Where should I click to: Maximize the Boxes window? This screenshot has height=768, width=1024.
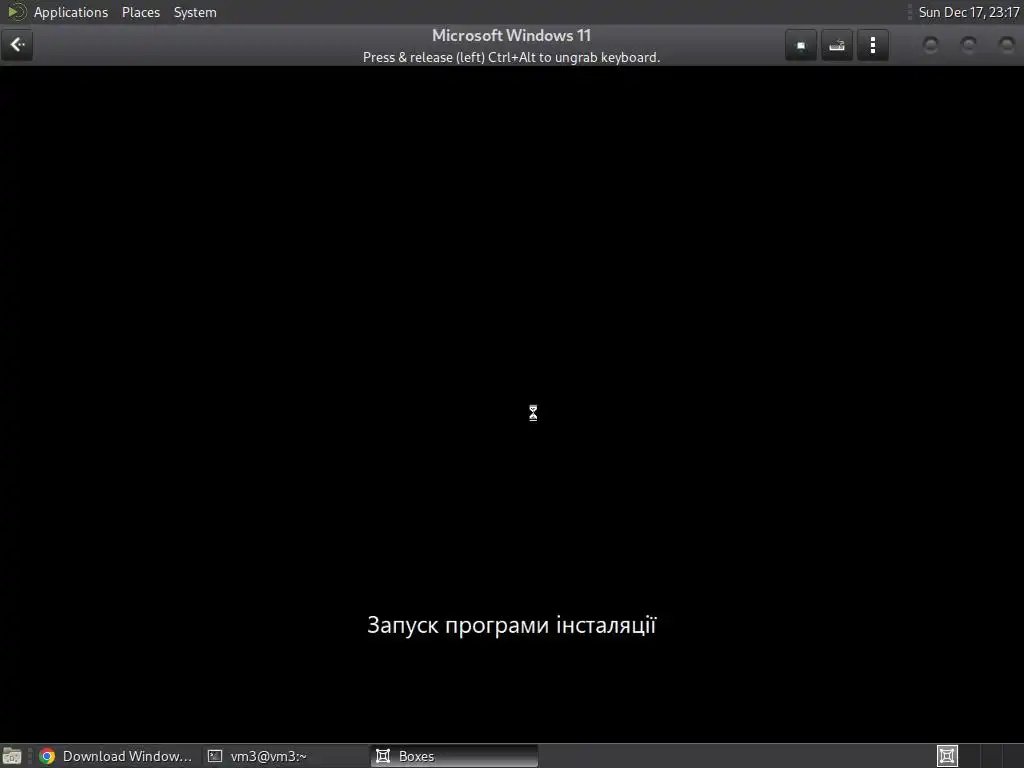click(968, 45)
